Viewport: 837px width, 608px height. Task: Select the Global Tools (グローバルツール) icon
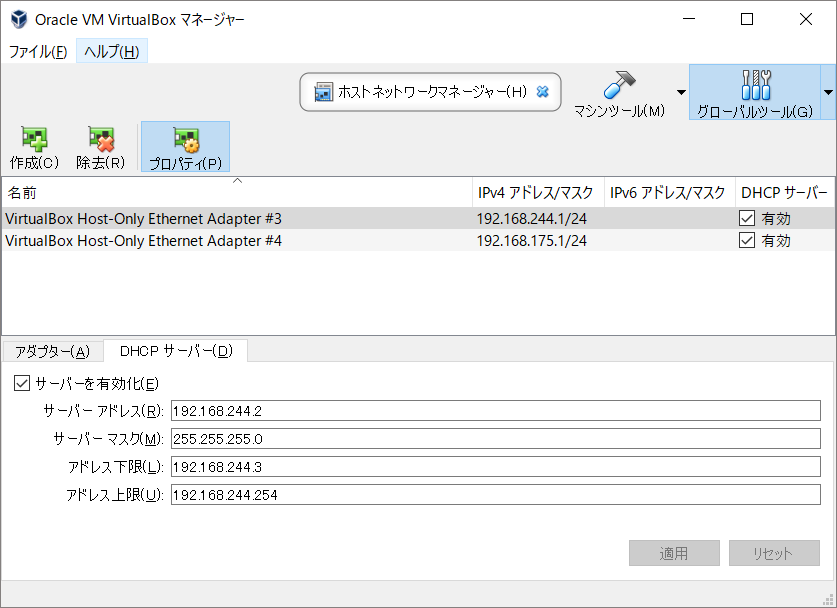pyautogui.click(x=755, y=85)
